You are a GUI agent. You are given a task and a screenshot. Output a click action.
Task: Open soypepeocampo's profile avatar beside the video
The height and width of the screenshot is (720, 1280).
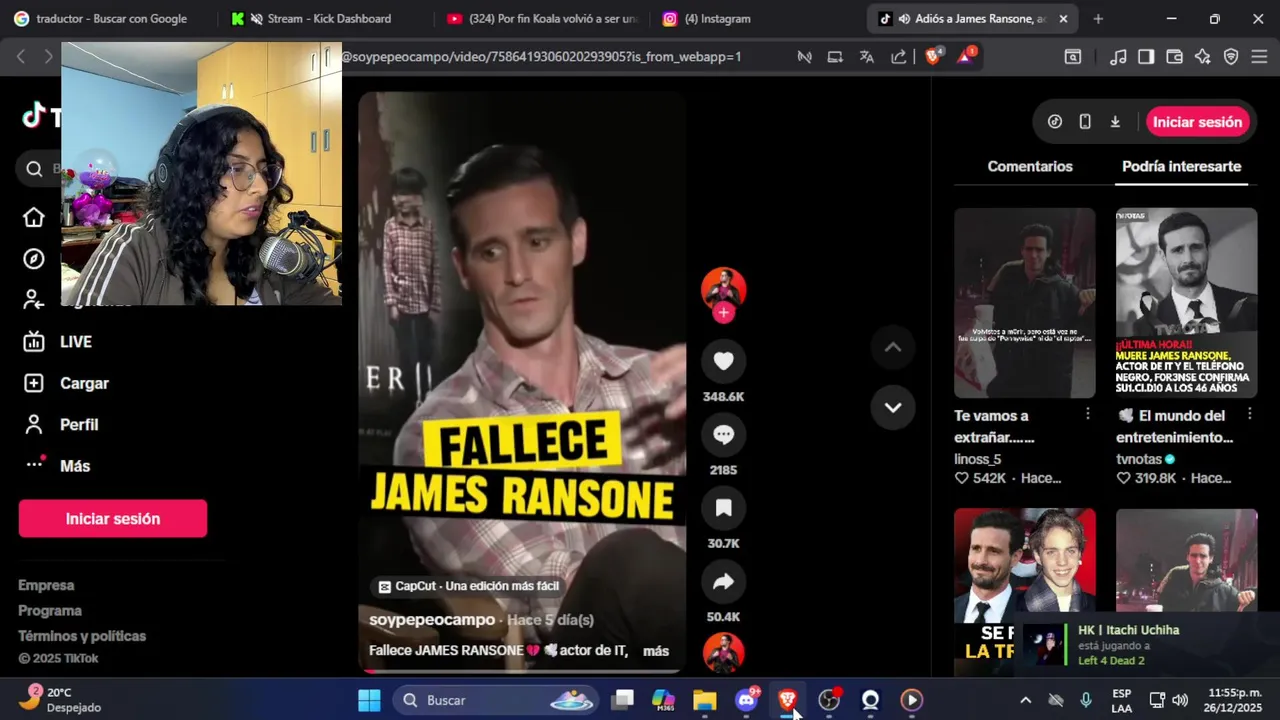723,288
